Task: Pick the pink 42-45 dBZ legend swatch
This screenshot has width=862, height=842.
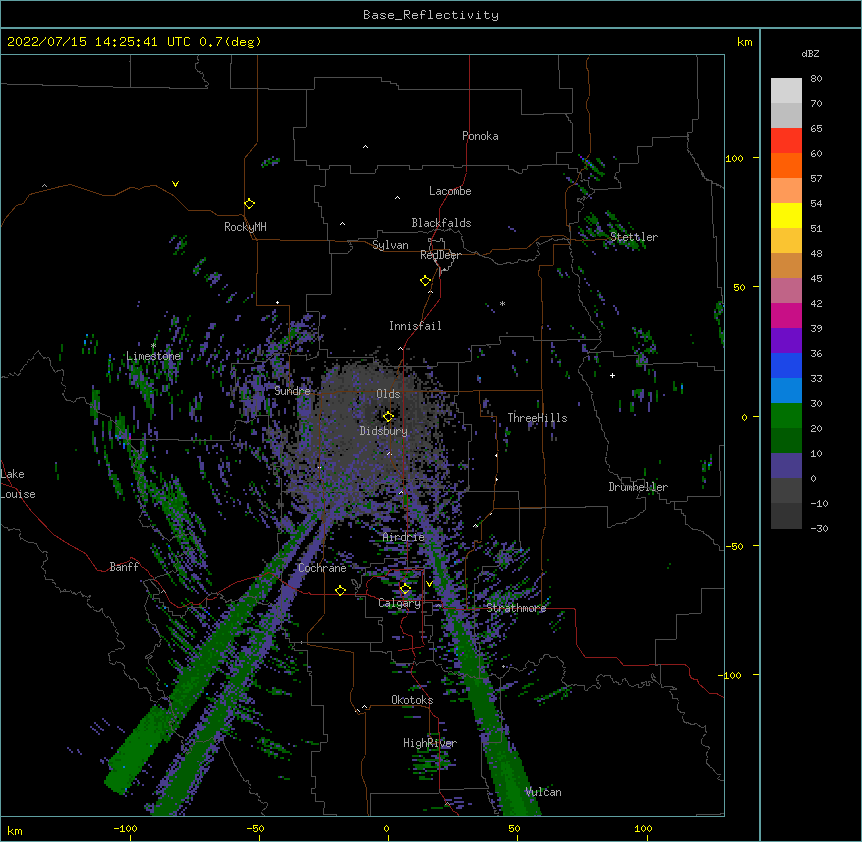Action: tap(786, 291)
